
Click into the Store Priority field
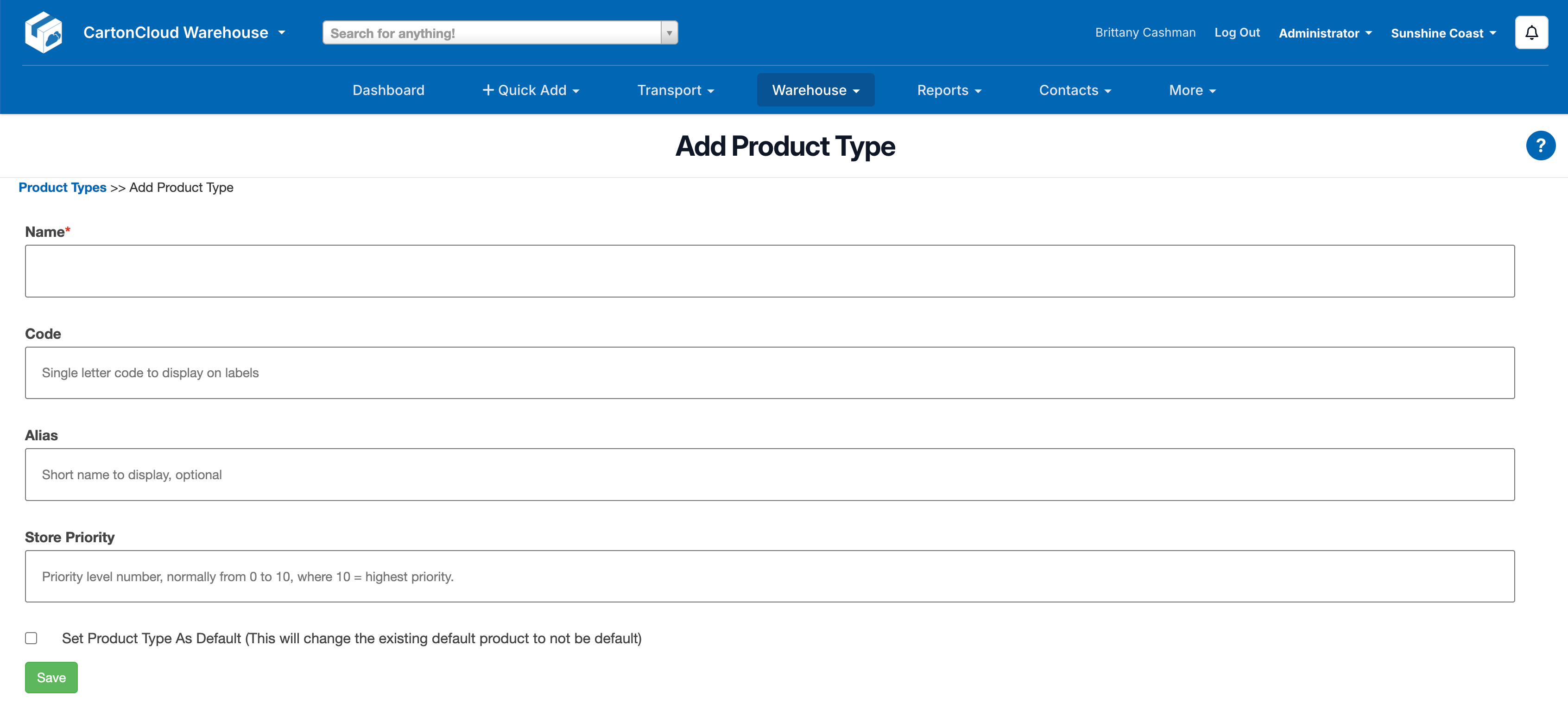(x=769, y=576)
